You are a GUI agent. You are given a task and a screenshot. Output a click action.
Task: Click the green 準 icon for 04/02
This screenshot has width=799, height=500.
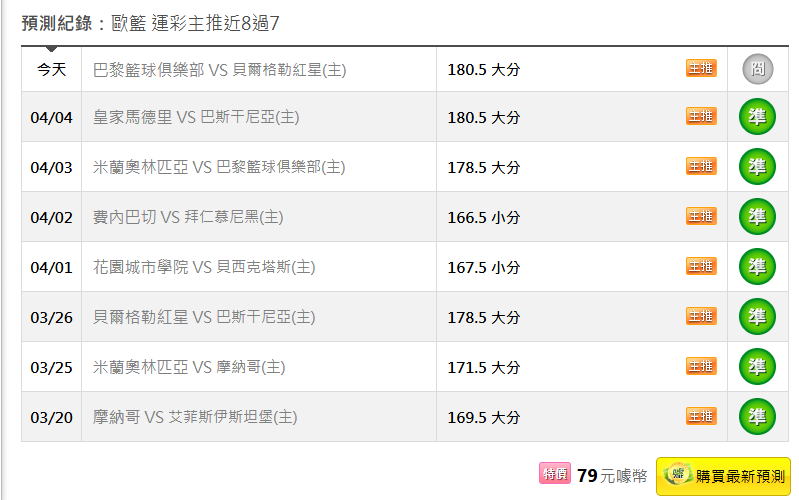[757, 217]
